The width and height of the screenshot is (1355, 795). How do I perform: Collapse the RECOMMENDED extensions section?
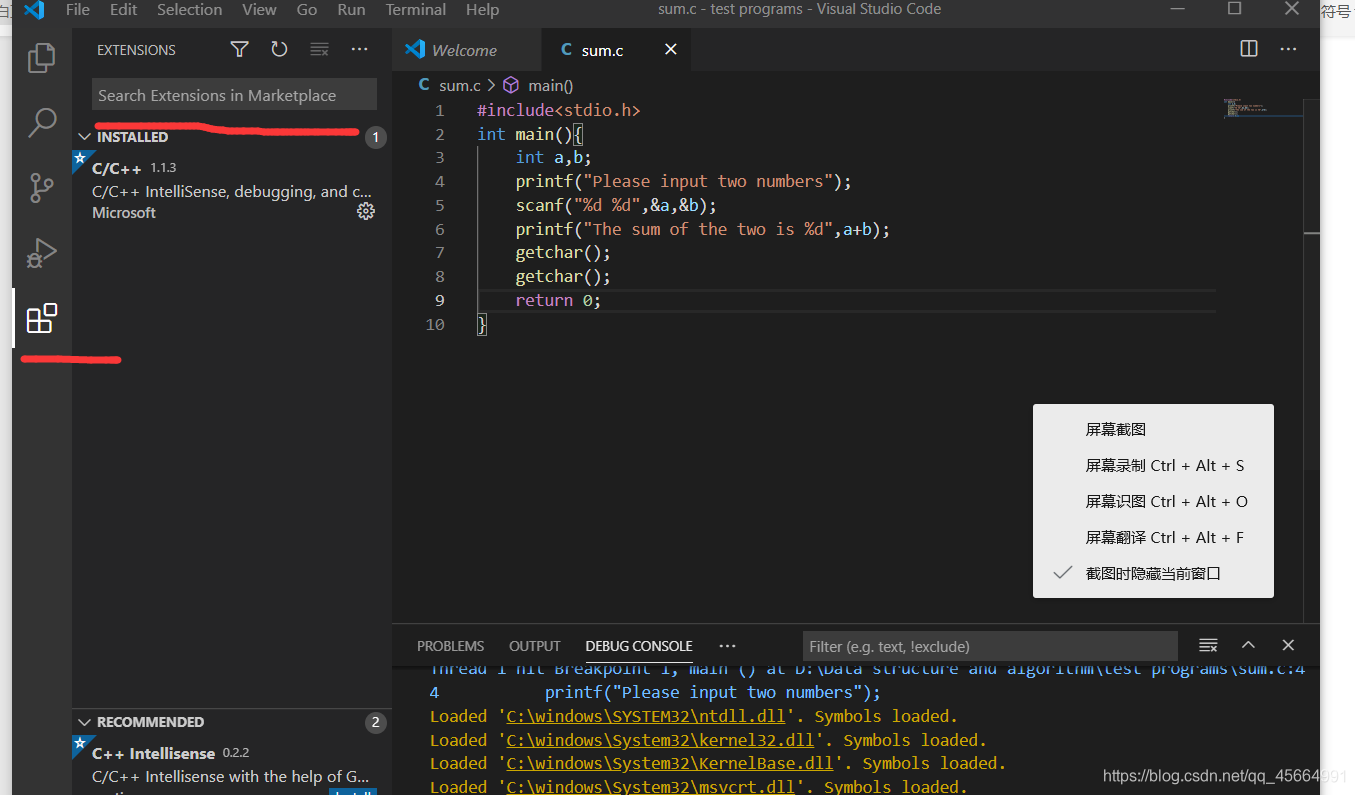click(x=84, y=722)
